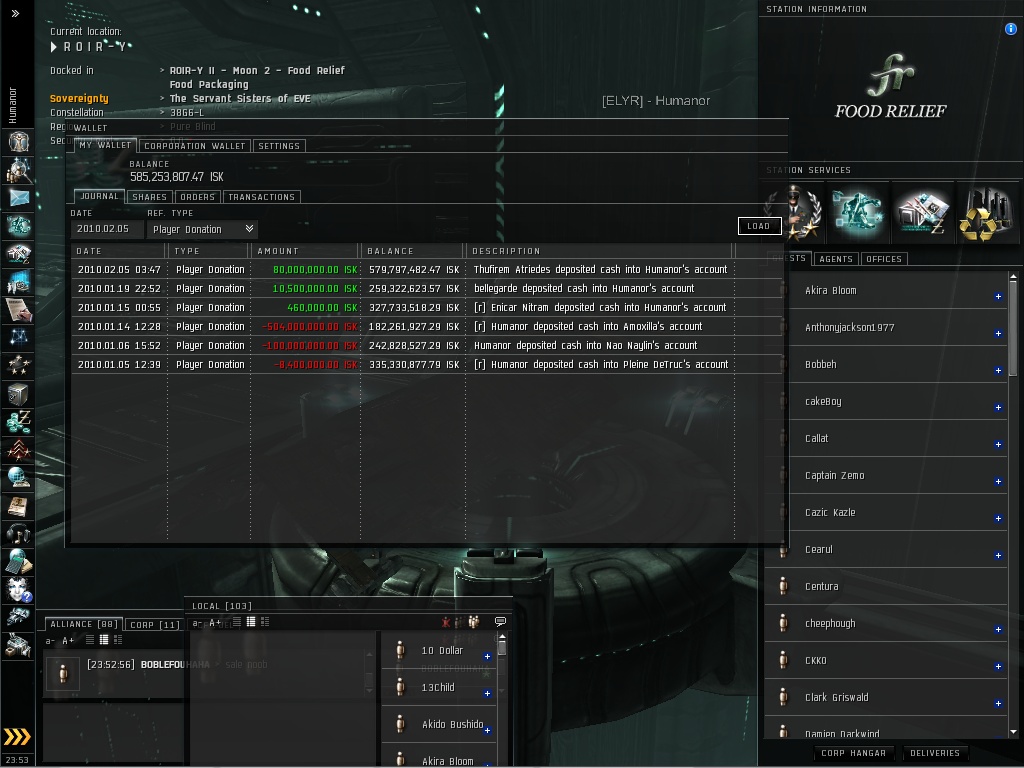Expand the sidebar with double chevron
Viewport: 1024px width, 768px height.
pyautogui.click(x=16, y=13)
